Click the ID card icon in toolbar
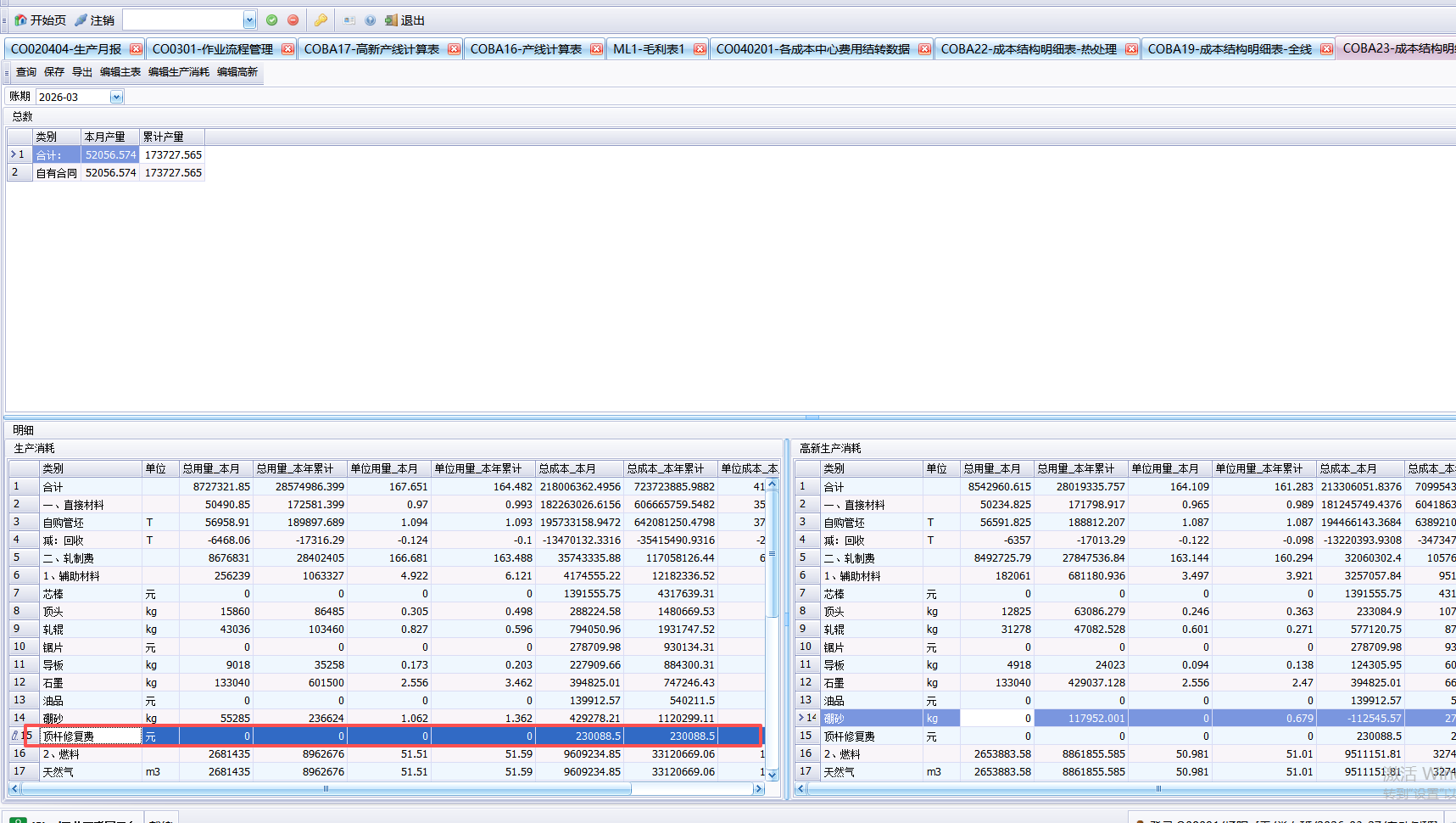 [x=349, y=20]
